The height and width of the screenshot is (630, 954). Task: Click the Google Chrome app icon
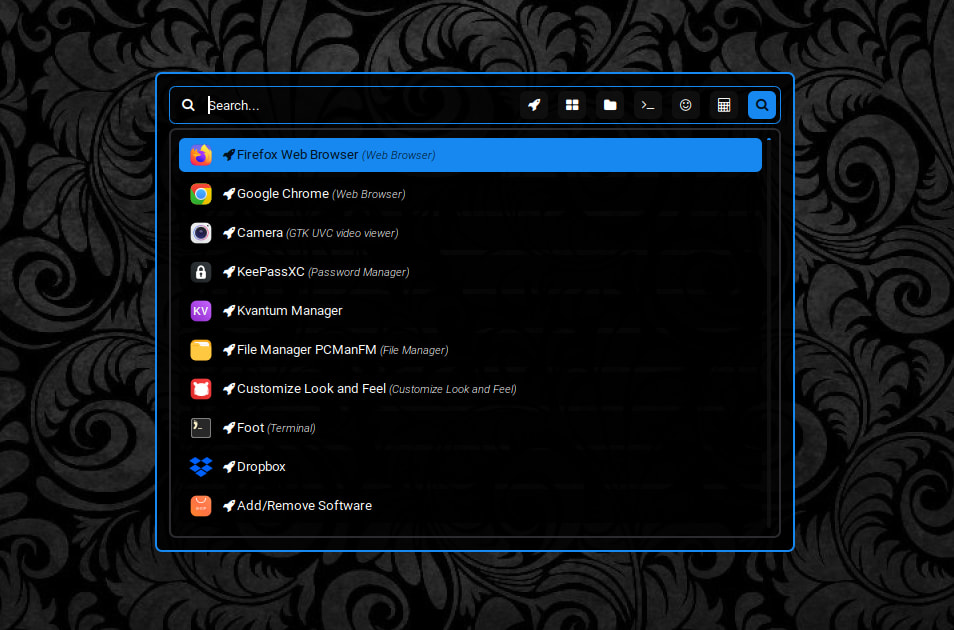tap(201, 194)
